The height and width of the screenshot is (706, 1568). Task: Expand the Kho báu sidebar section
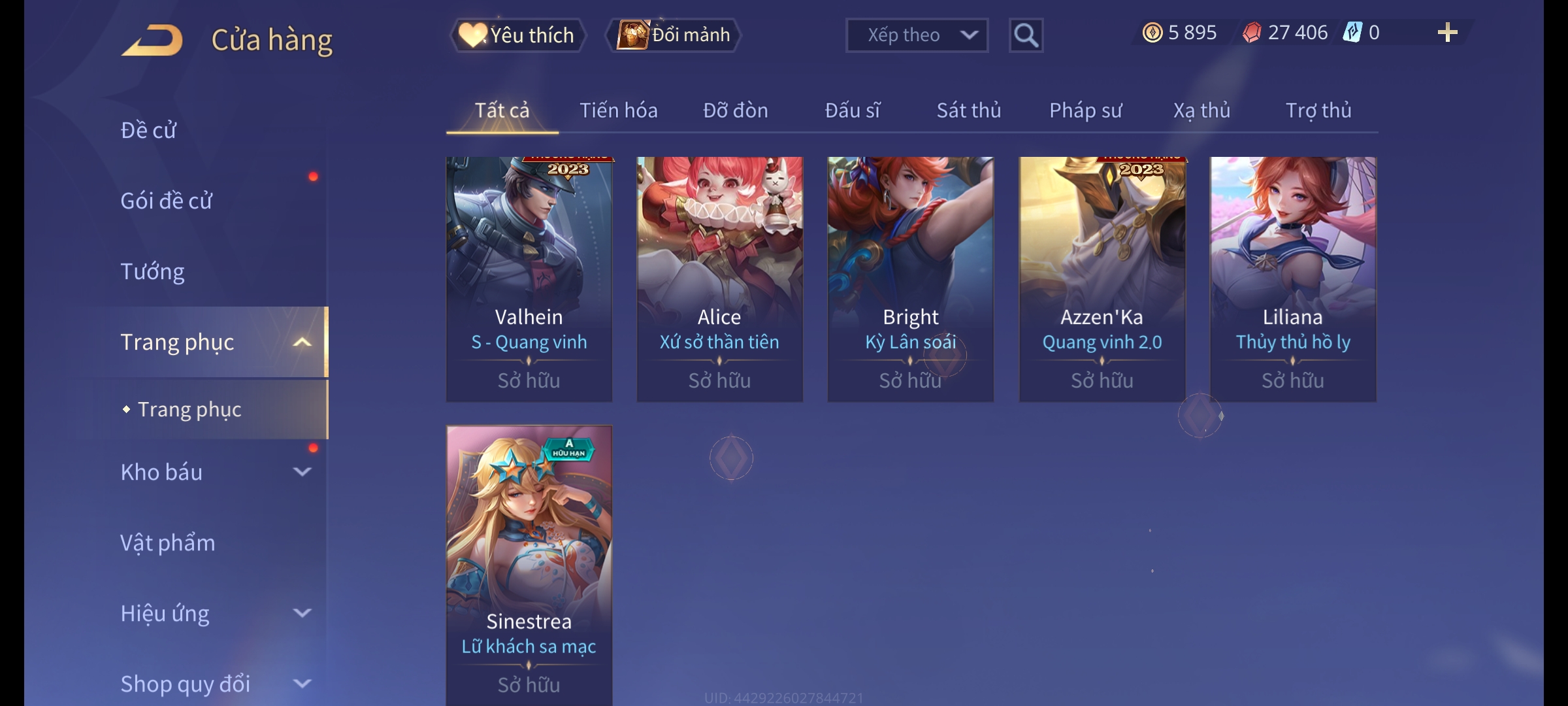302,472
